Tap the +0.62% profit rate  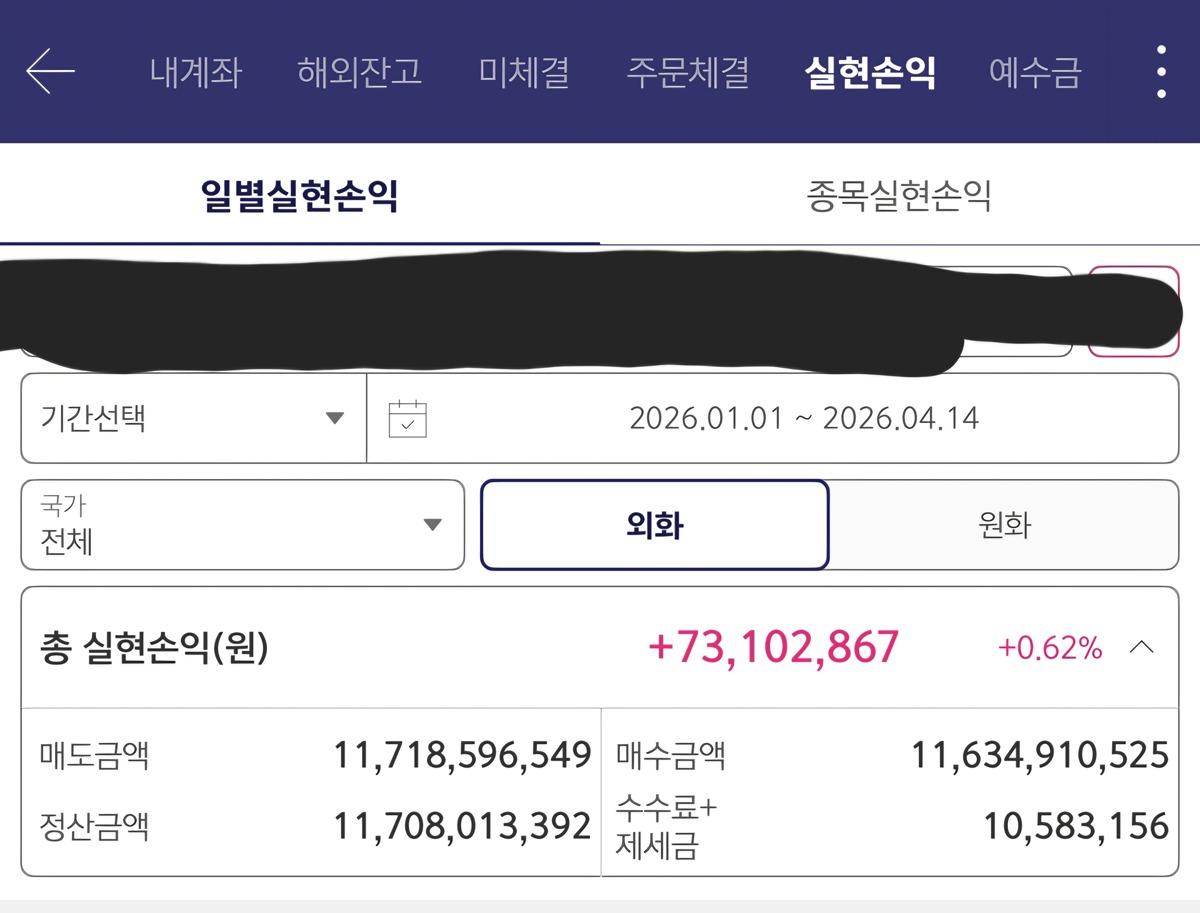pos(1049,648)
